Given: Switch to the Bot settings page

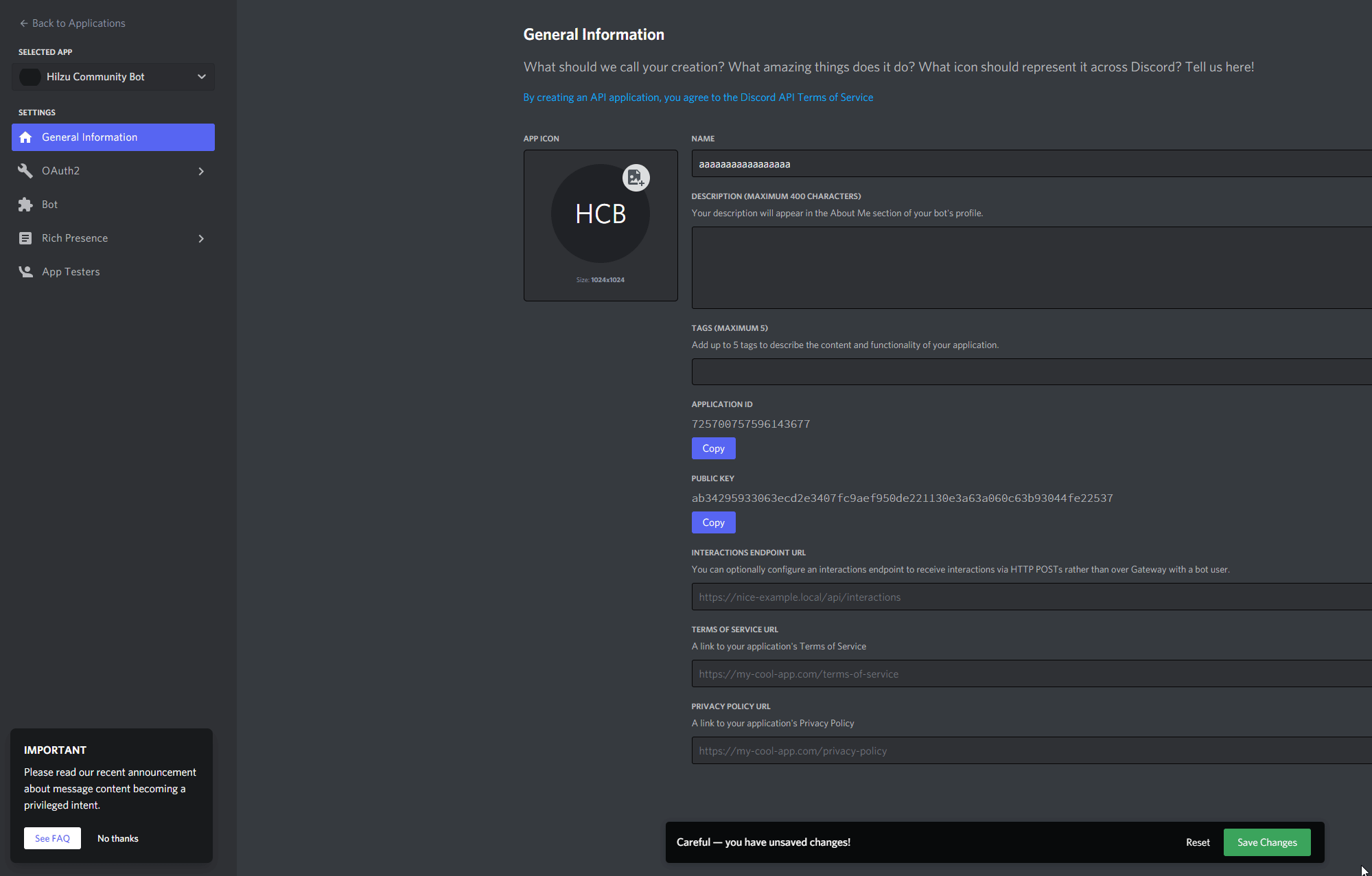Looking at the screenshot, I should 49,204.
